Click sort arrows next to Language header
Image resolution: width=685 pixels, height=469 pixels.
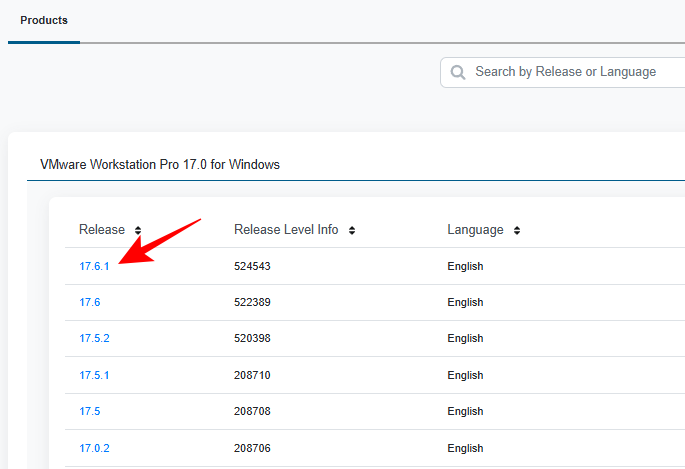(516, 231)
